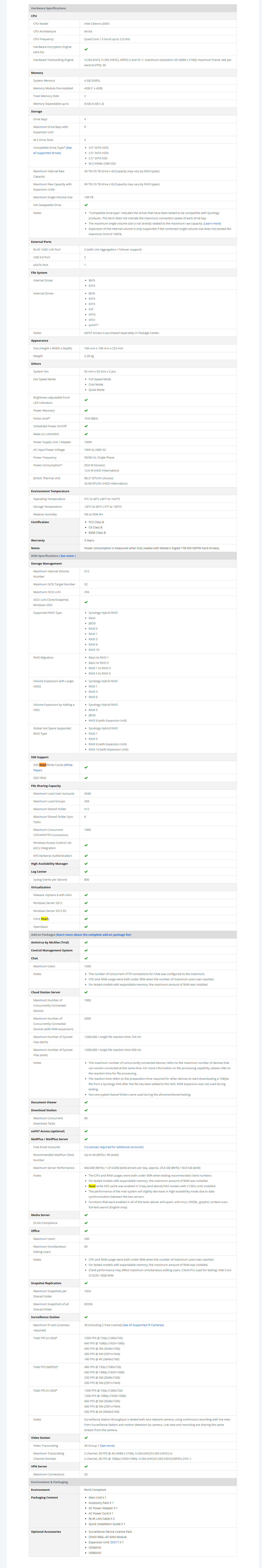The image size is (262, 1568).
Task: Click the High Availability Manager checkmark
Action: coord(86,864)
